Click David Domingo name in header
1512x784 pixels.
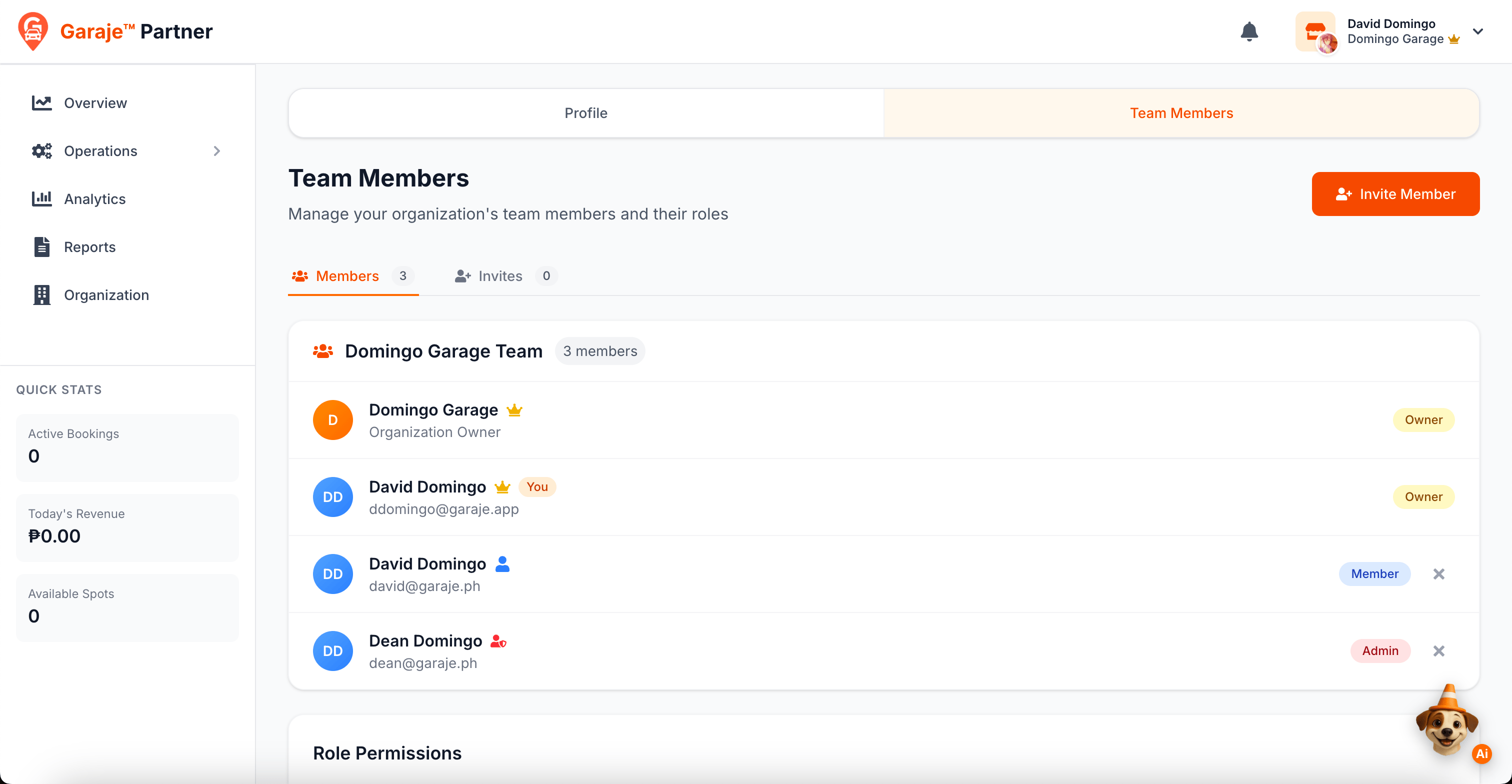1390,23
